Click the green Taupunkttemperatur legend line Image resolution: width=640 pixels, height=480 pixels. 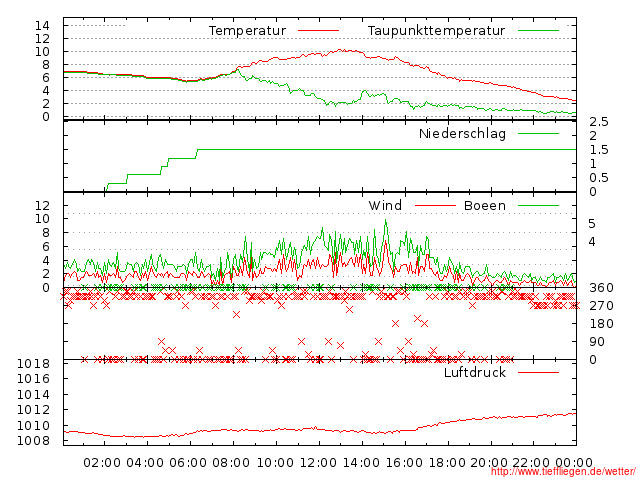point(538,31)
